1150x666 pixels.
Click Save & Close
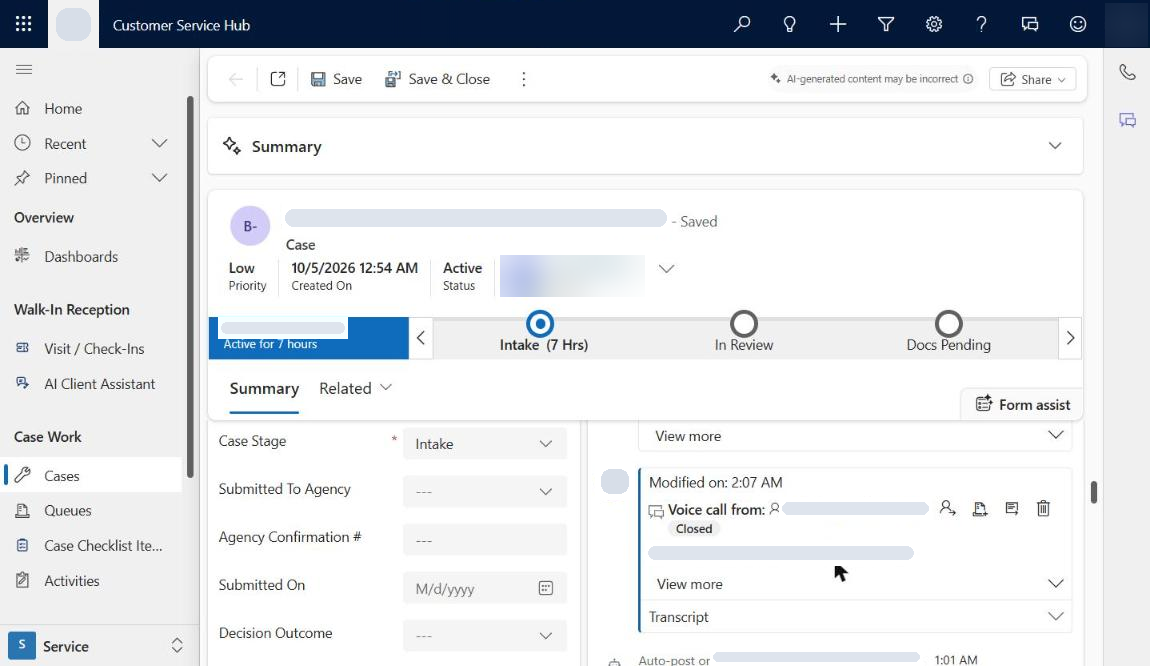click(437, 79)
